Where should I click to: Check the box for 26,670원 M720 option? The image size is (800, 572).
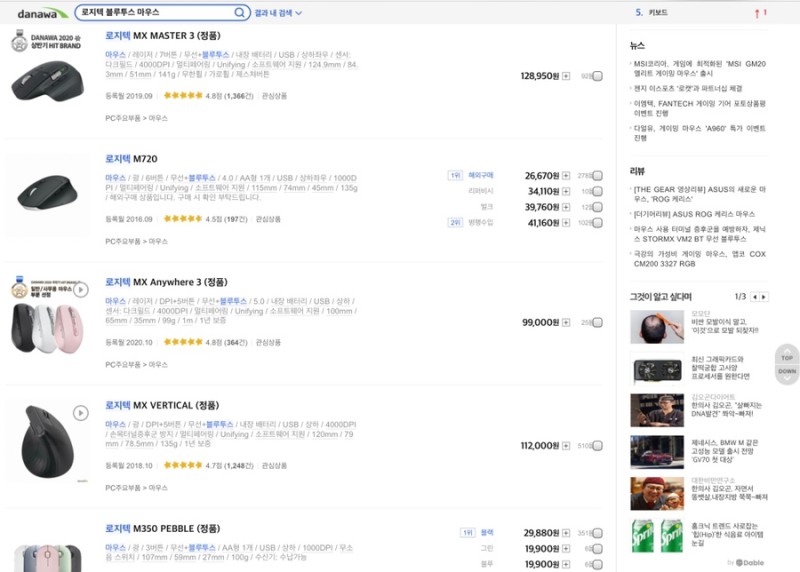click(597, 176)
